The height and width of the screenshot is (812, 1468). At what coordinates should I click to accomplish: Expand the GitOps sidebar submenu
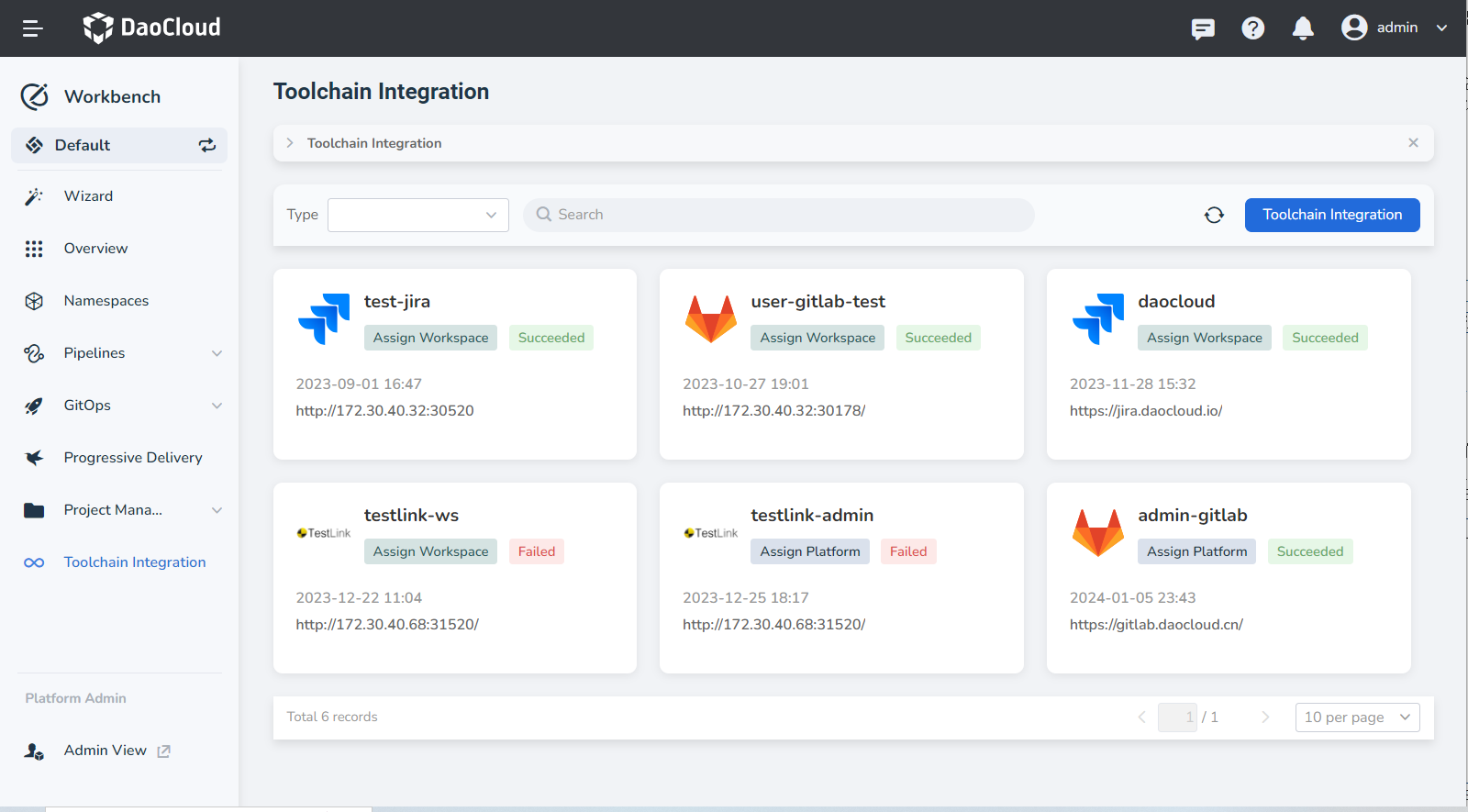click(x=217, y=406)
